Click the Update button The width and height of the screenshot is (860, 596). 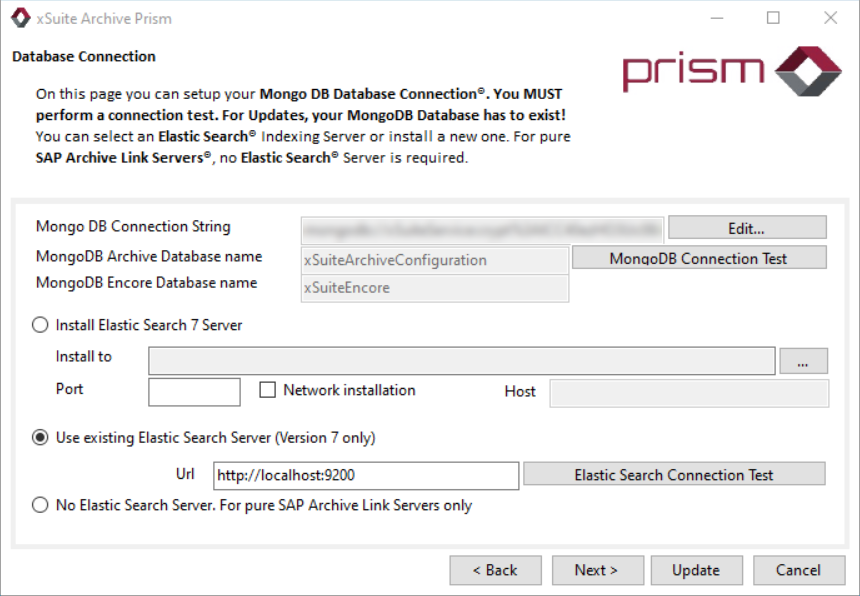(x=696, y=570)
